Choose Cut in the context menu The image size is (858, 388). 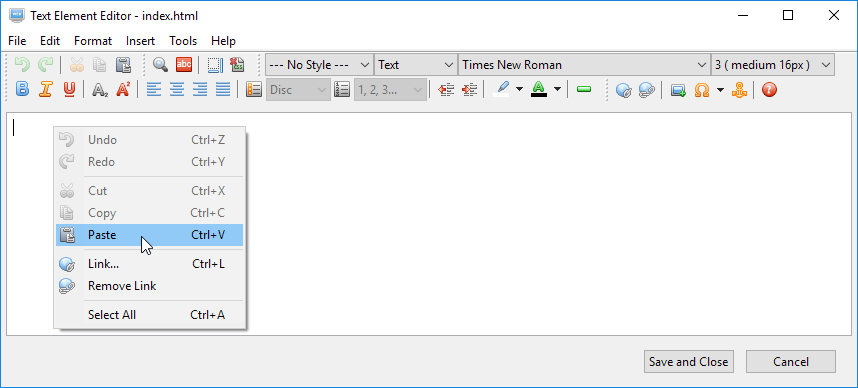pyautogui.click(x=149, y=191)
